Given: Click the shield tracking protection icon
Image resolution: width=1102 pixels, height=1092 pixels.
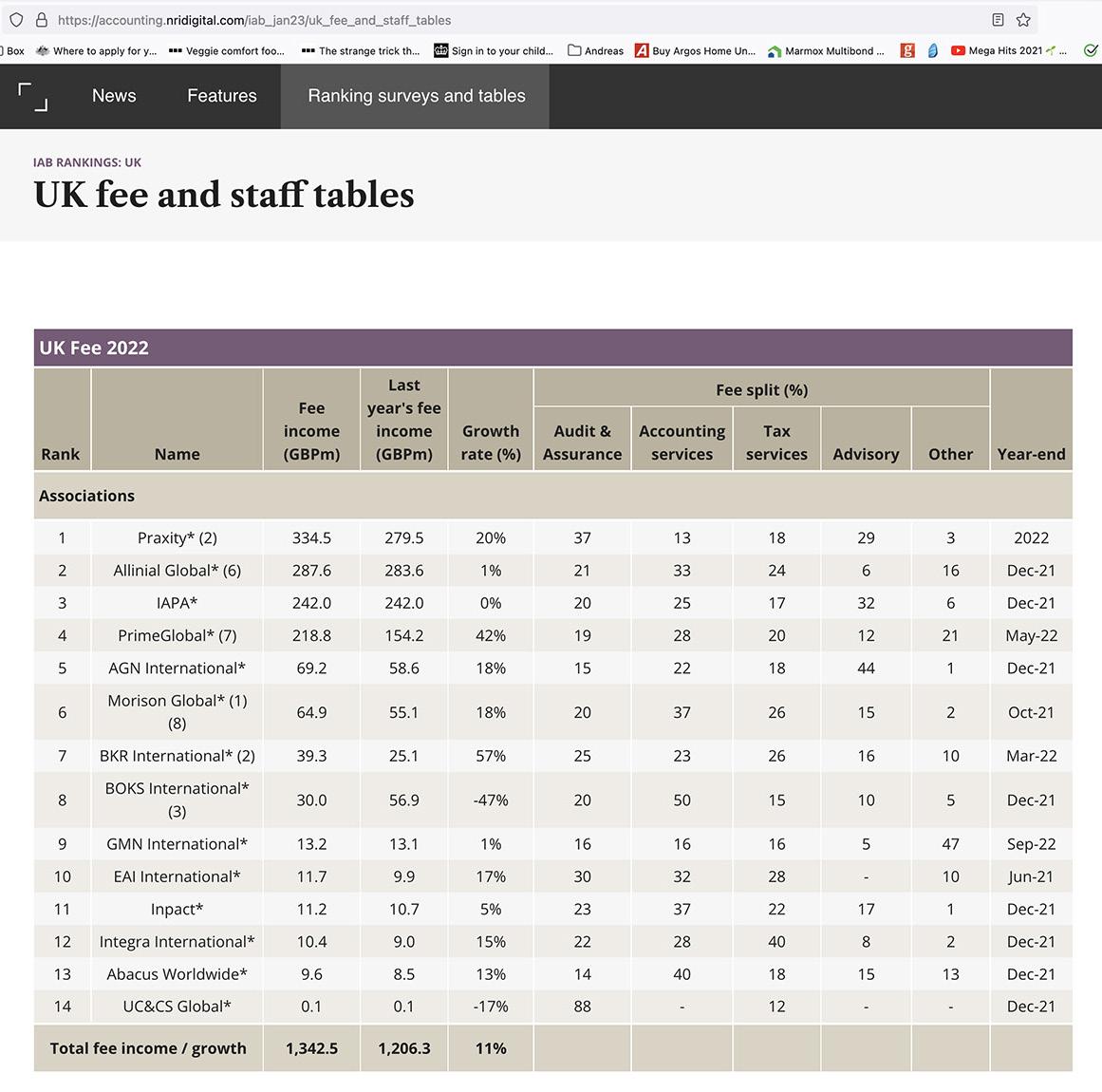Looking at the screenshot, I should [x=16, y=20].
